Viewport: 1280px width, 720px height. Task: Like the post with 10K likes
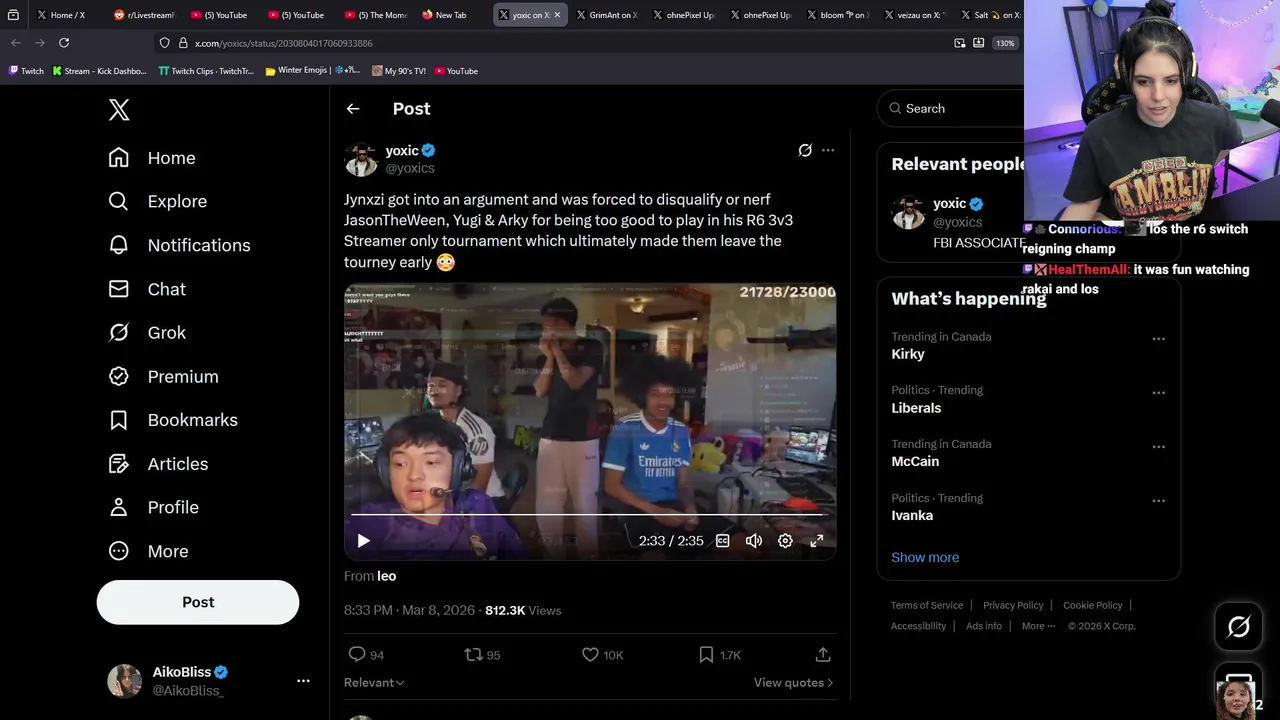pos(602,655)
